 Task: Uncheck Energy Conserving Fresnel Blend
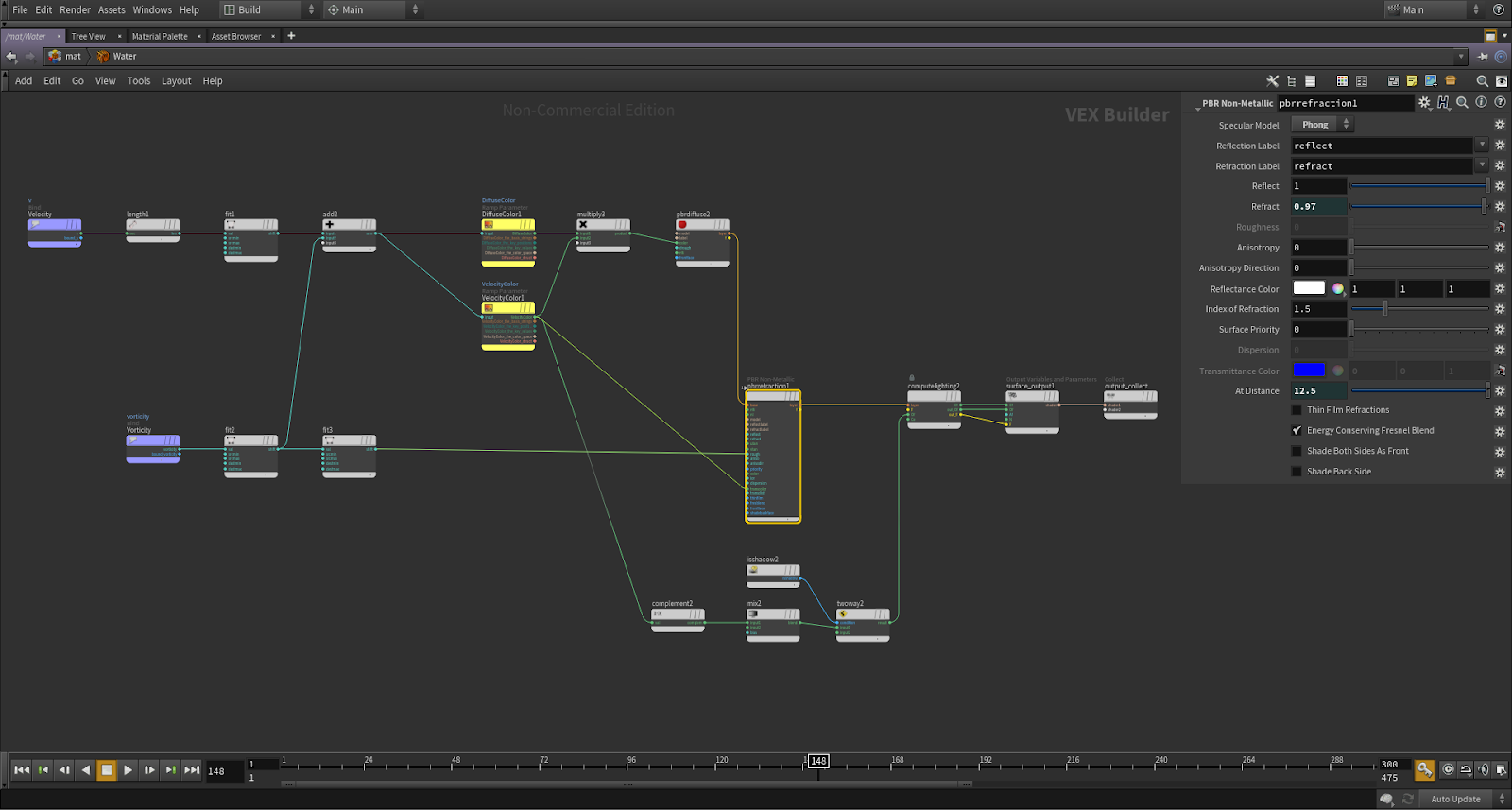point(1297,431)
